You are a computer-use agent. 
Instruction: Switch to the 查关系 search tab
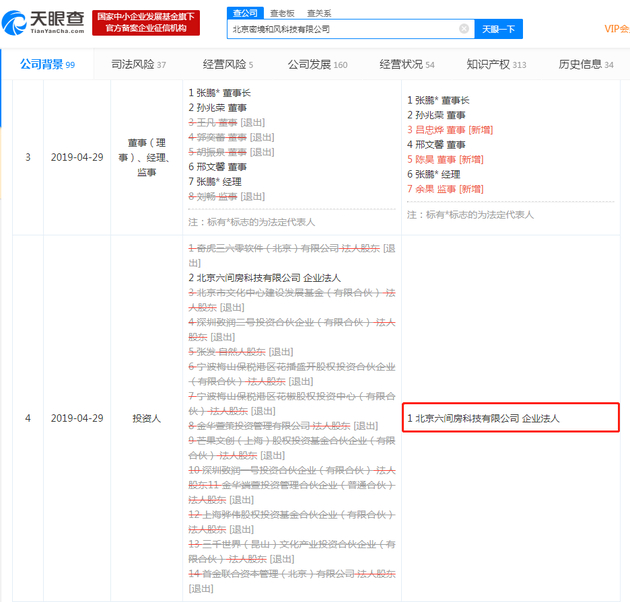tap(319, 13)
